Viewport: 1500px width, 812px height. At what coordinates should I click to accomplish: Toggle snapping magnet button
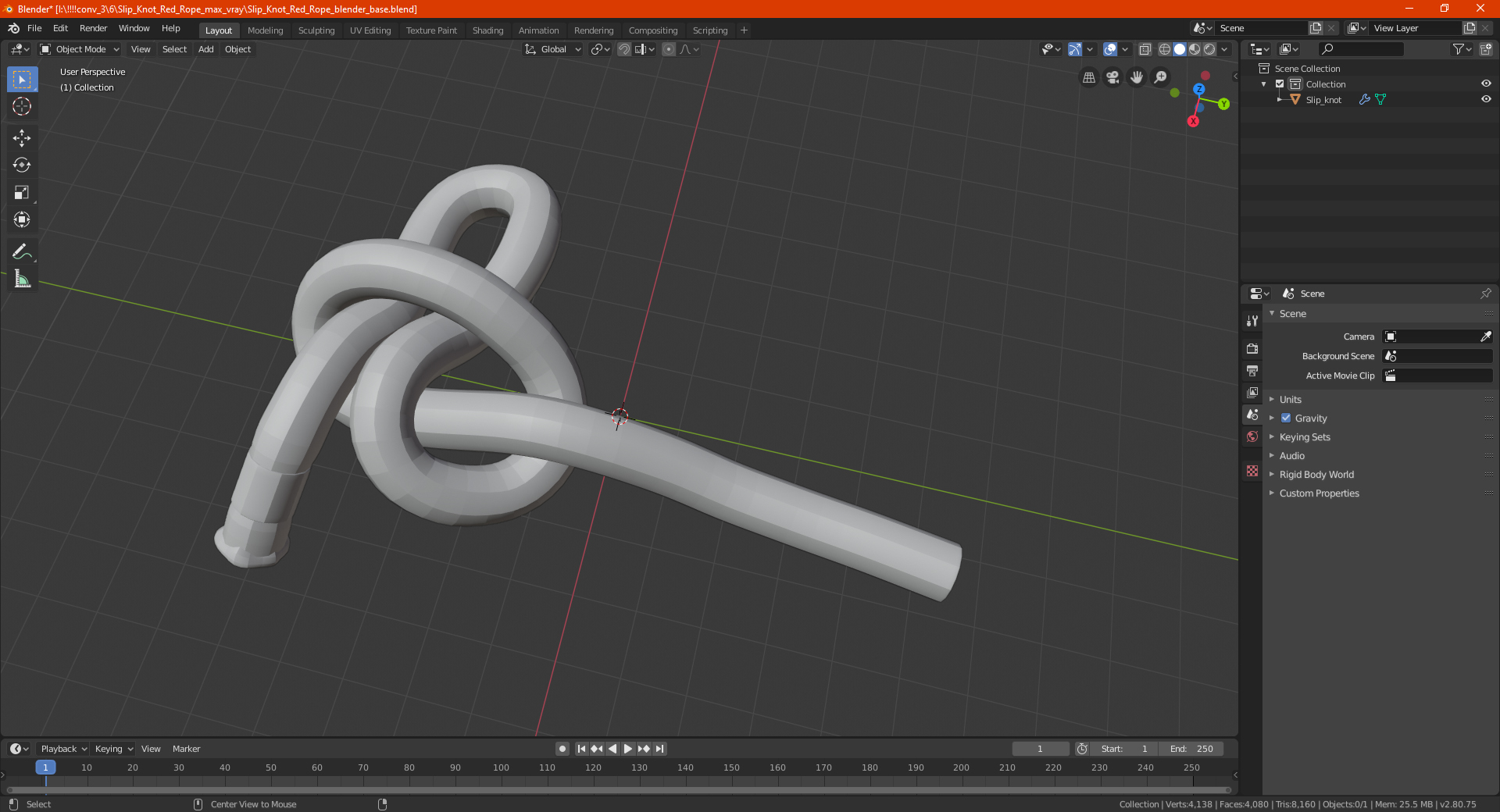click(624, 49)
